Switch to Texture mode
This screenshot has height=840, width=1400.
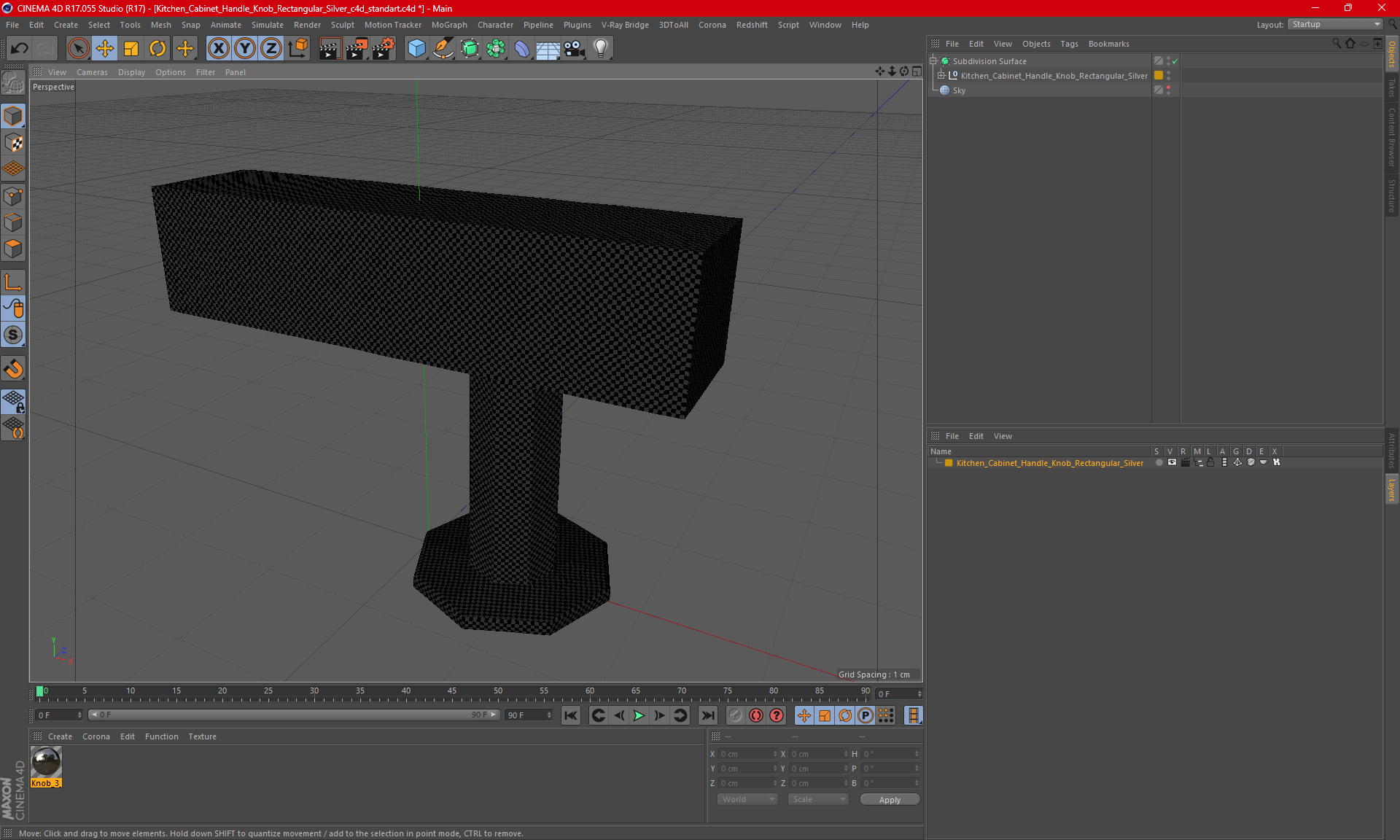13,143
